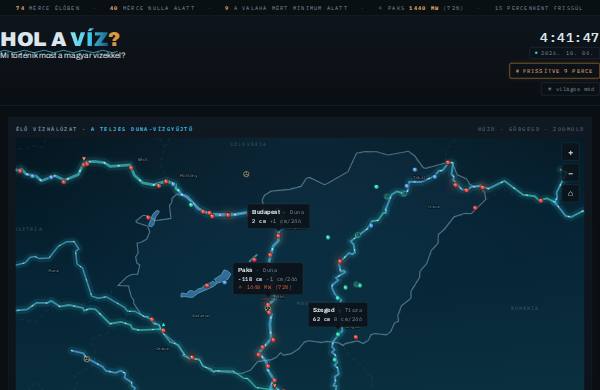Click the circular marker north of Budapest

pyautogui.click(x=246, y=174)
